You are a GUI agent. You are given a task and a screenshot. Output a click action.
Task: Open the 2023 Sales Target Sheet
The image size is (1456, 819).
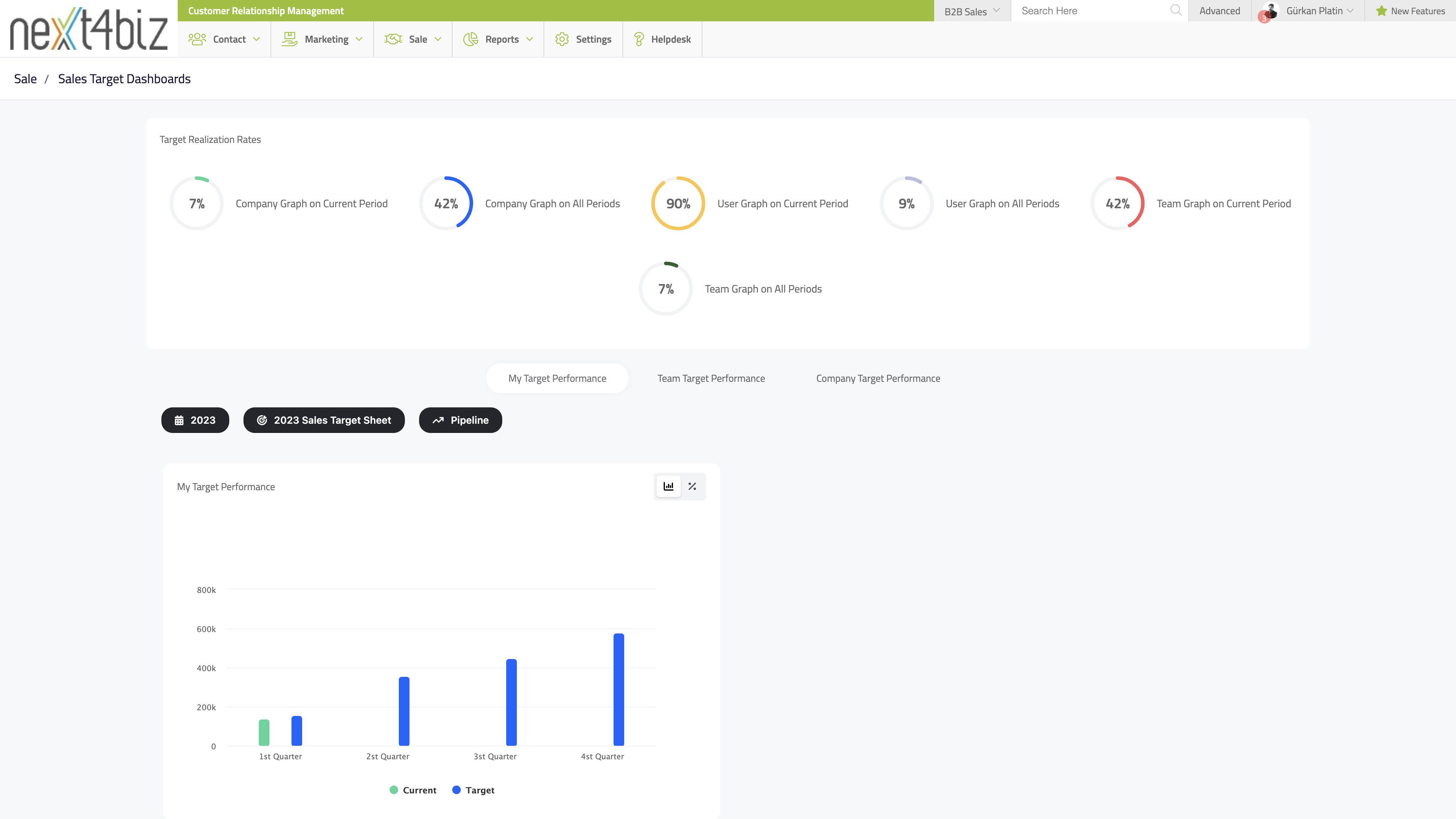[x=324, y=420]
